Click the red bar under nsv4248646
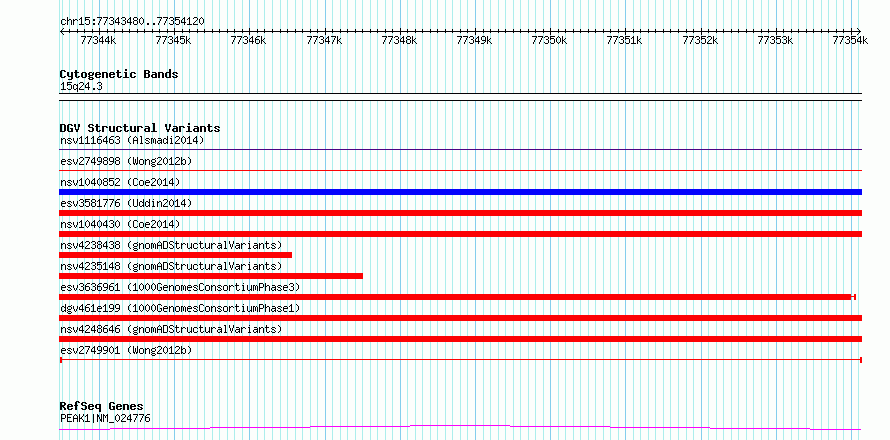 460,339
